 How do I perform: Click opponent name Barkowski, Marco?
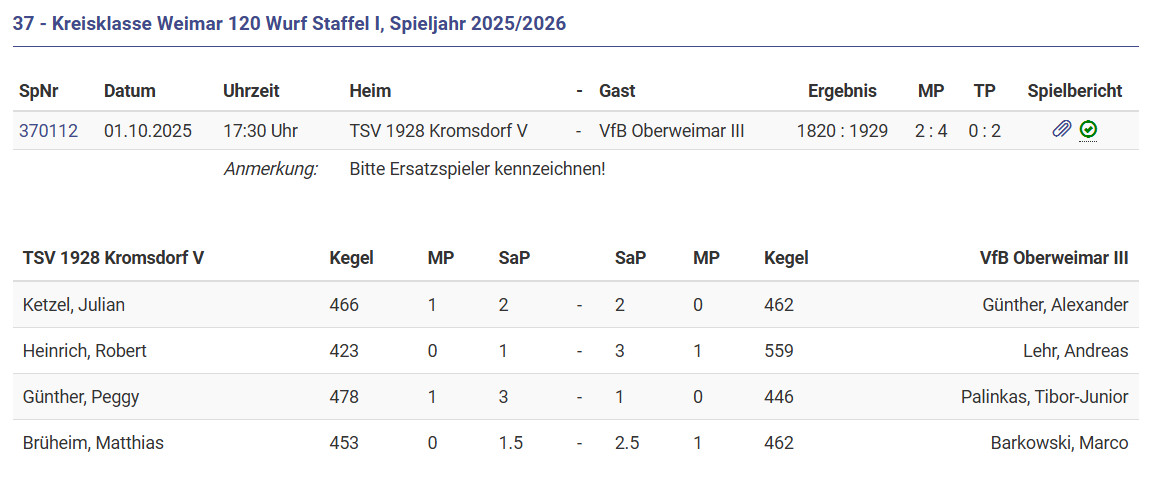tap(1059, 443)
